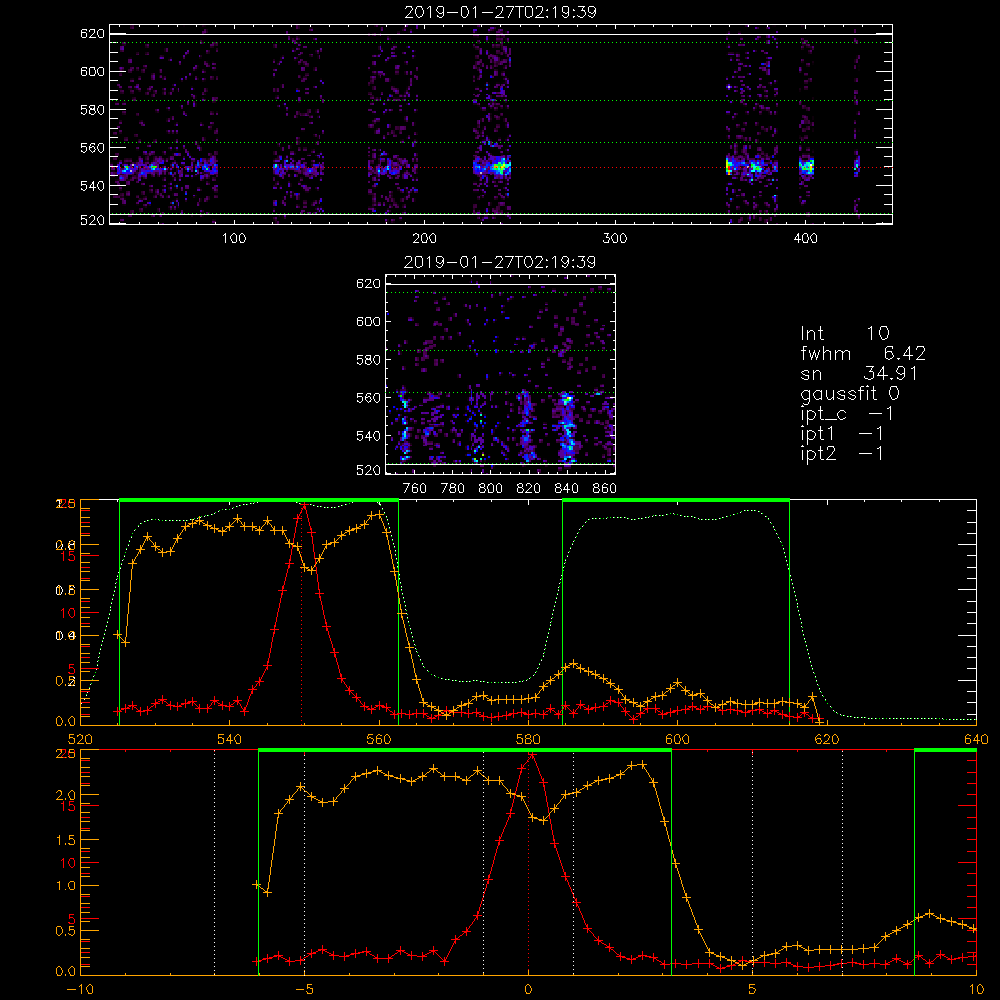Viewport: 1000px width, 1000px height.
Task: Click the red peak at 550 in profile plot
Action: coord(304,505)
